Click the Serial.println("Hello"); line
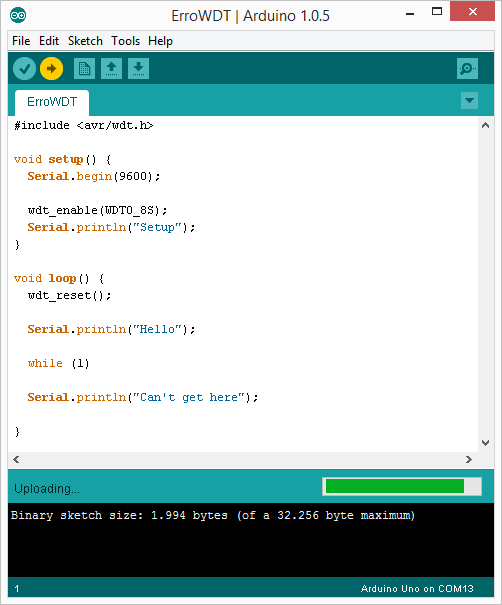The height and width of the screenshot is (605, 502). click(x=111, y=329)
